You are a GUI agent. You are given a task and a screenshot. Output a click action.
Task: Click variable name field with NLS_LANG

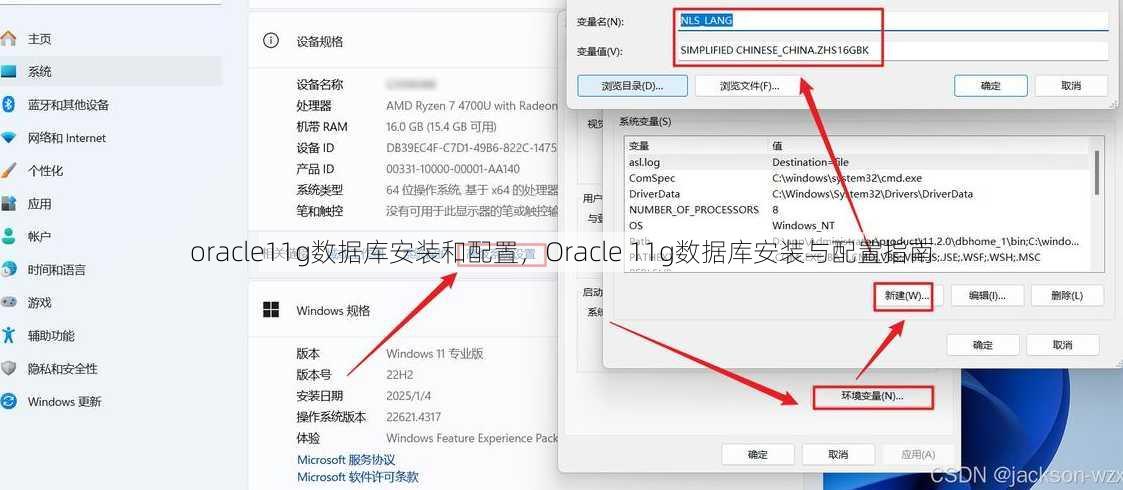click(893, 21)
